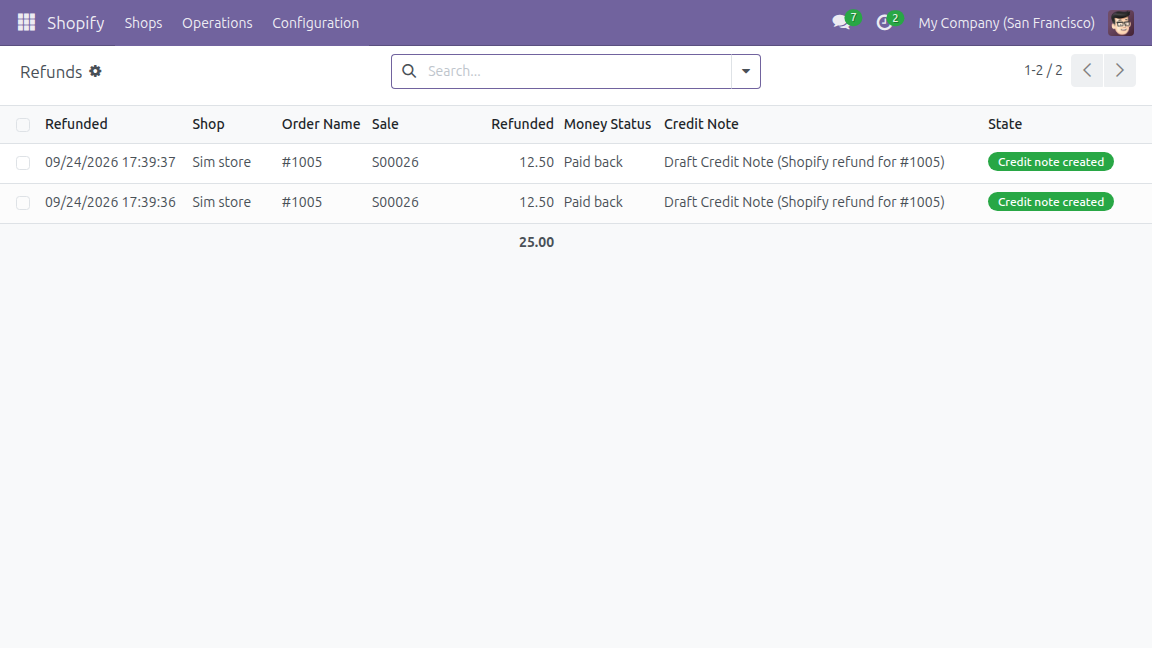Open company switcher My Company (San Francisco)
Viewport: 1152px width, 648px height.
1007,23
